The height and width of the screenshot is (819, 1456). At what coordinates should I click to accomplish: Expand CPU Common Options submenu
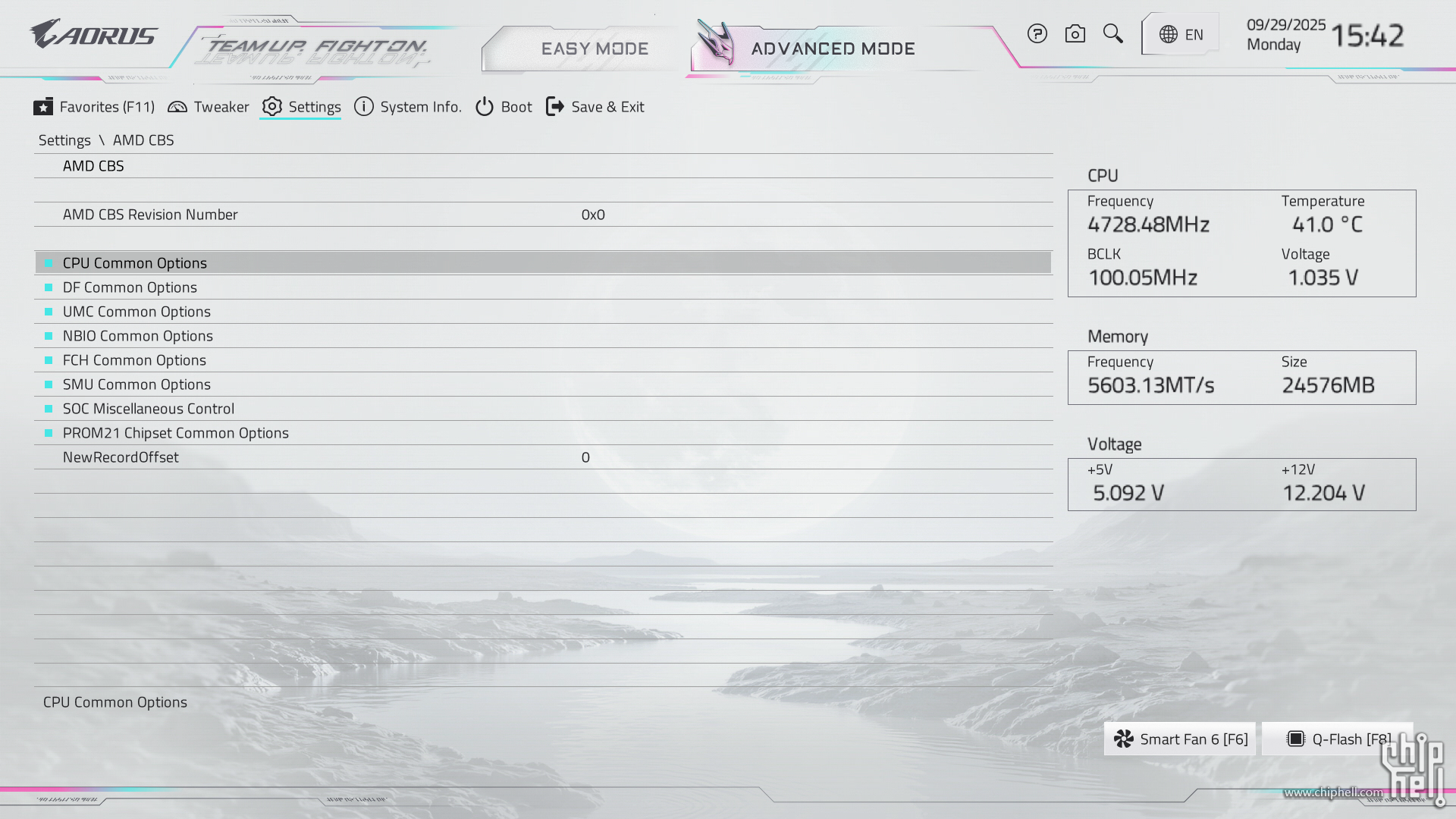pyautogui.click(x=135, y=263)
